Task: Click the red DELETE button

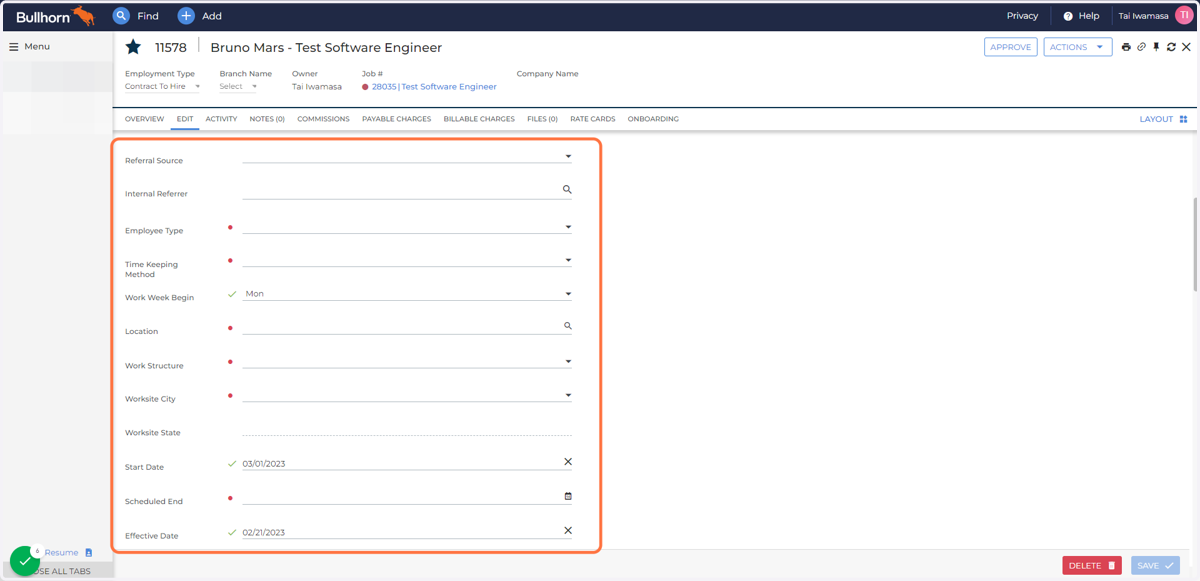Action: pyautogui.click(x=1092, y=566)
